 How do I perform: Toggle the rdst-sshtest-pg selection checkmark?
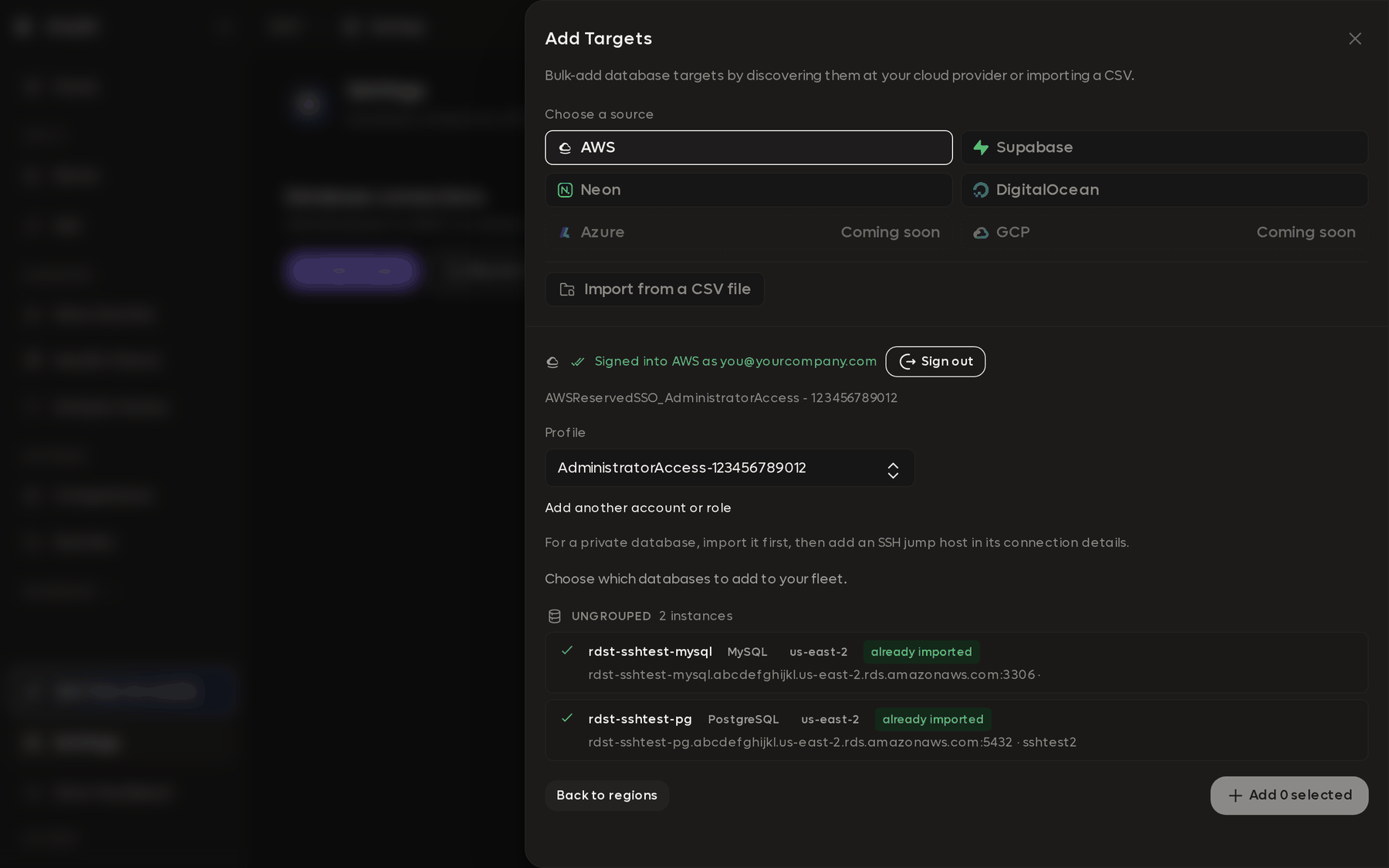(567, 718)
